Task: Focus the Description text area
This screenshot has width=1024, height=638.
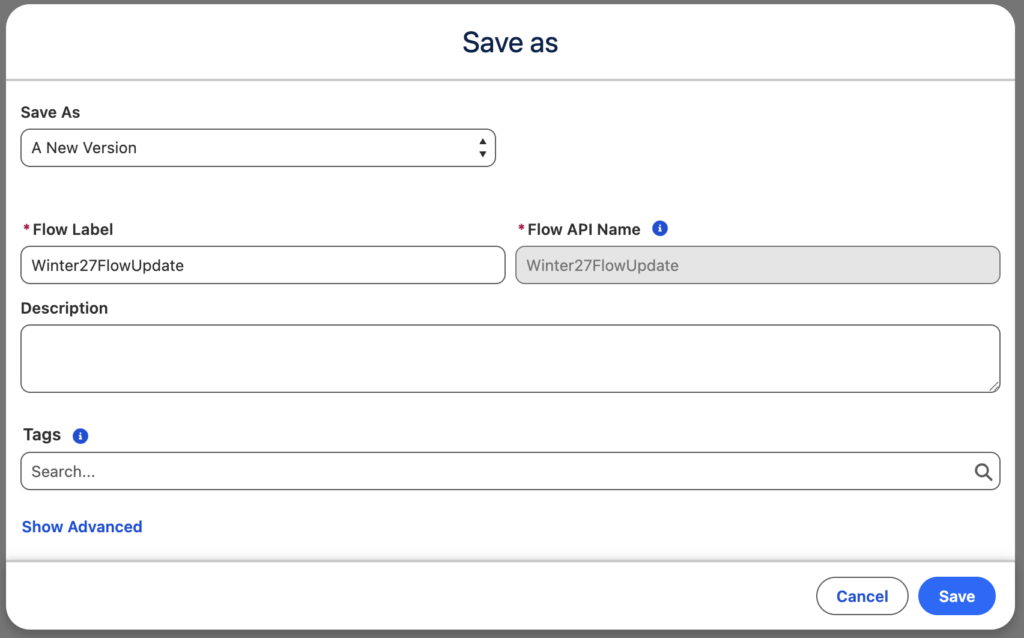Action: [x=510, y=359]
